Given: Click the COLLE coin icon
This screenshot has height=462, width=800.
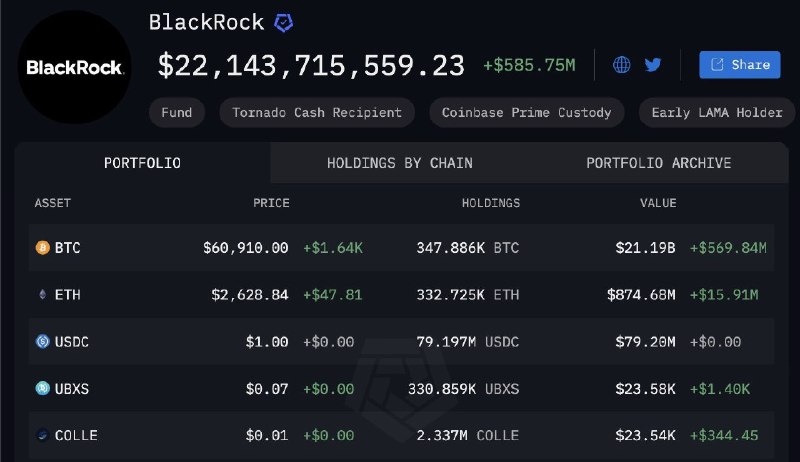Looking at the screenshot, I should pos(43,435).
